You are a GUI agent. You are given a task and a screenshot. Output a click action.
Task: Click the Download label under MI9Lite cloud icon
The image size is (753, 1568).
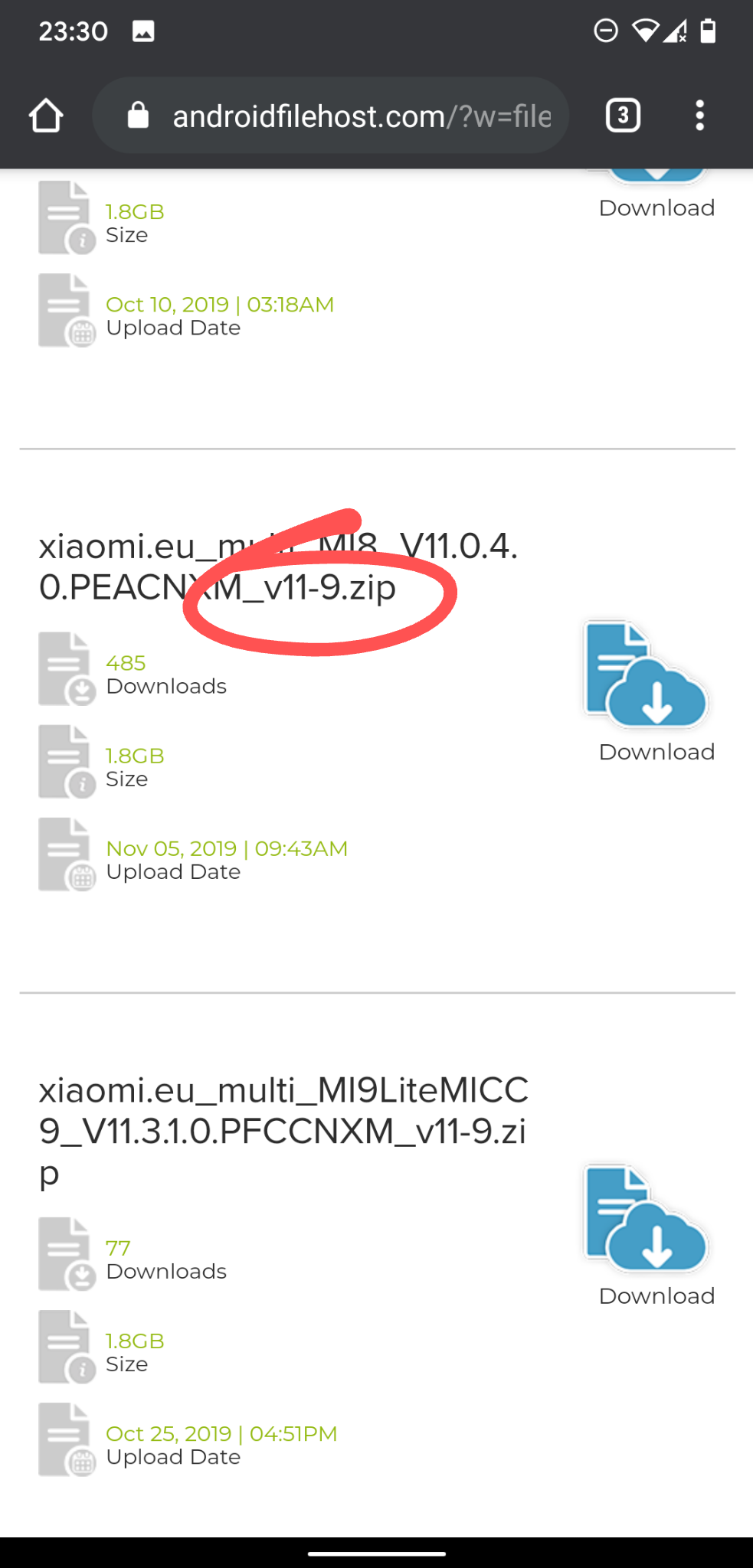pyautogui.click(x=656, y=1295)
